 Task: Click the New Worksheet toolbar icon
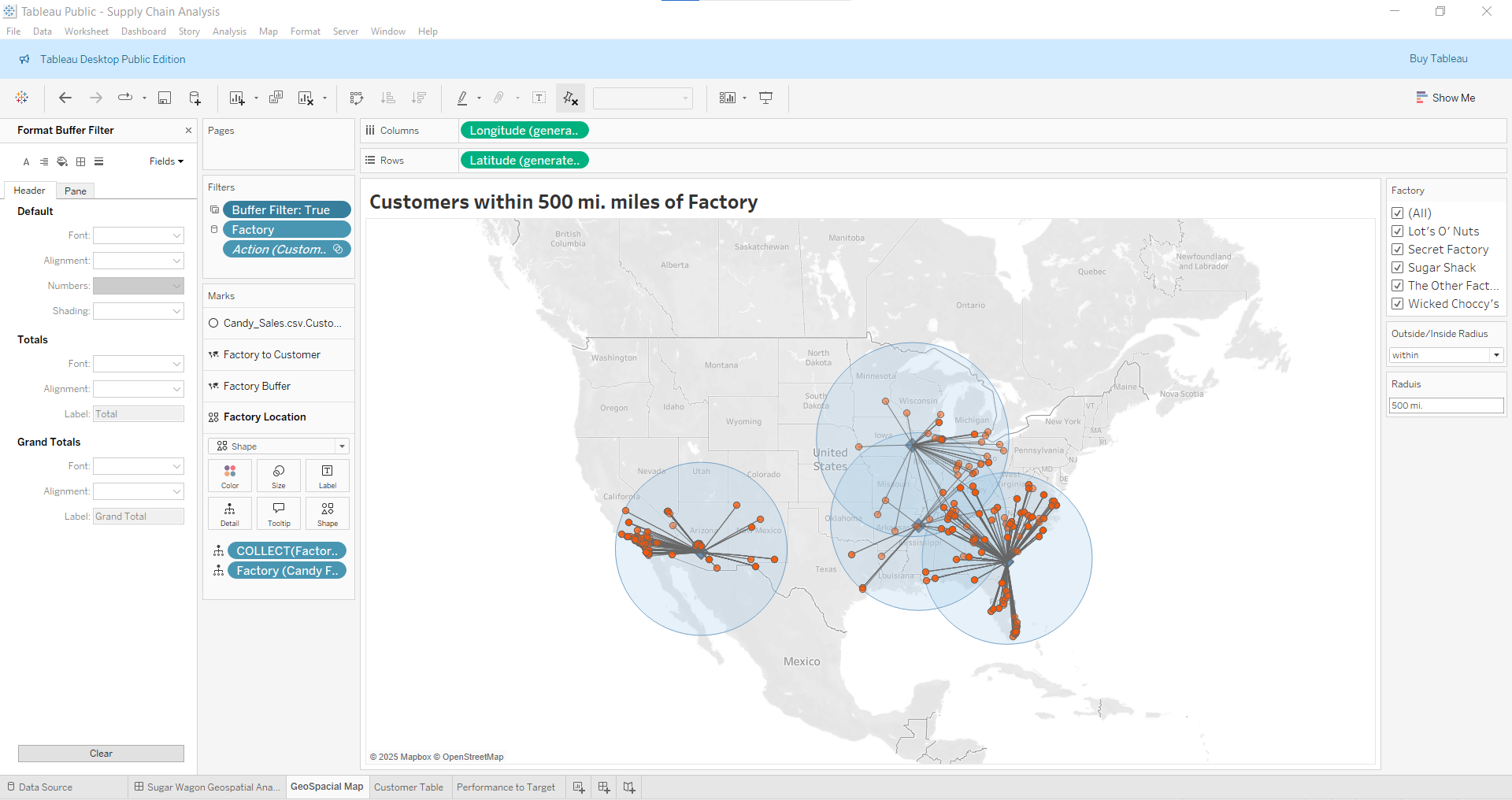[237, 98]
